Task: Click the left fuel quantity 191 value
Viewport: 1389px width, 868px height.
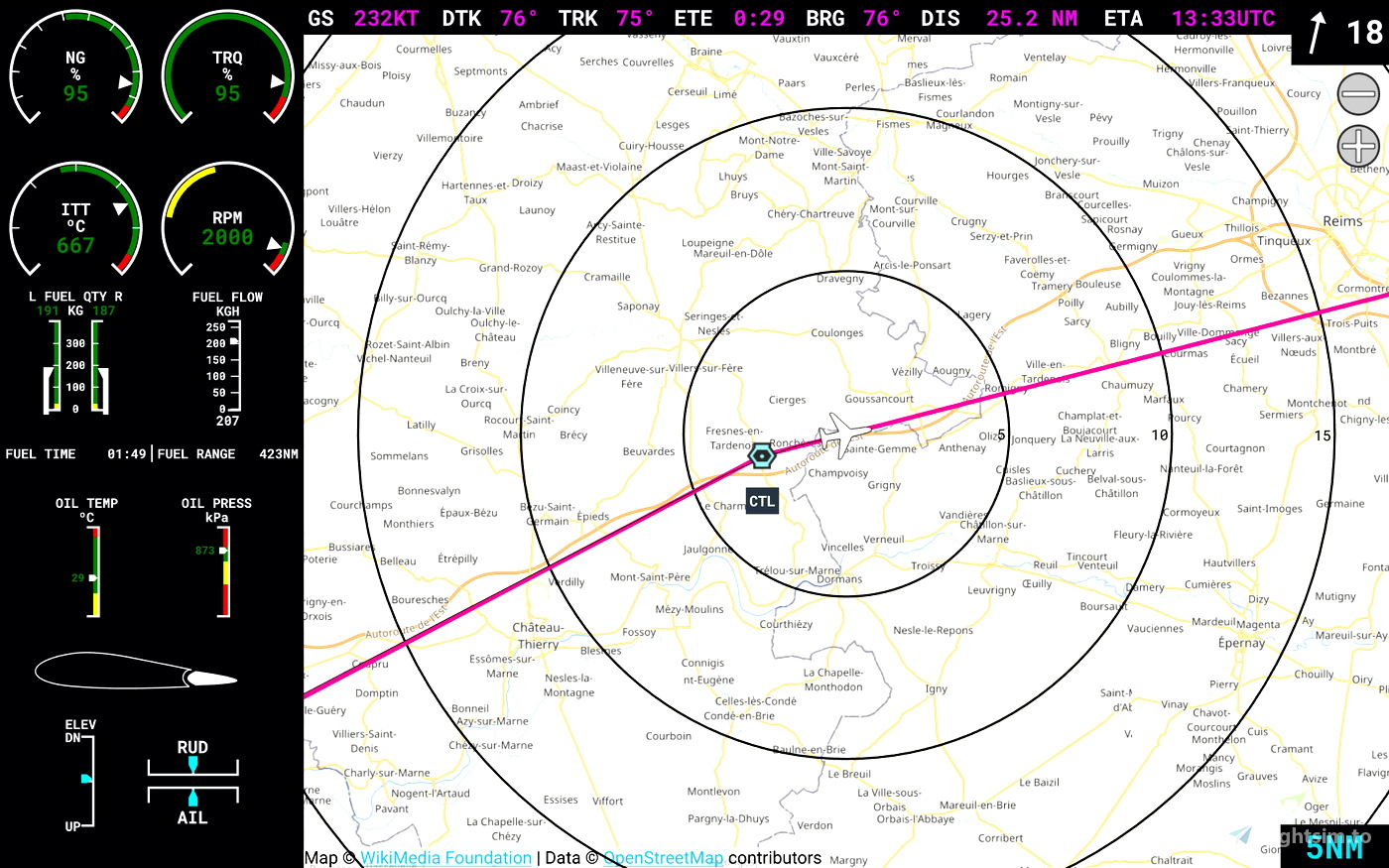Action: click(48, 310)
